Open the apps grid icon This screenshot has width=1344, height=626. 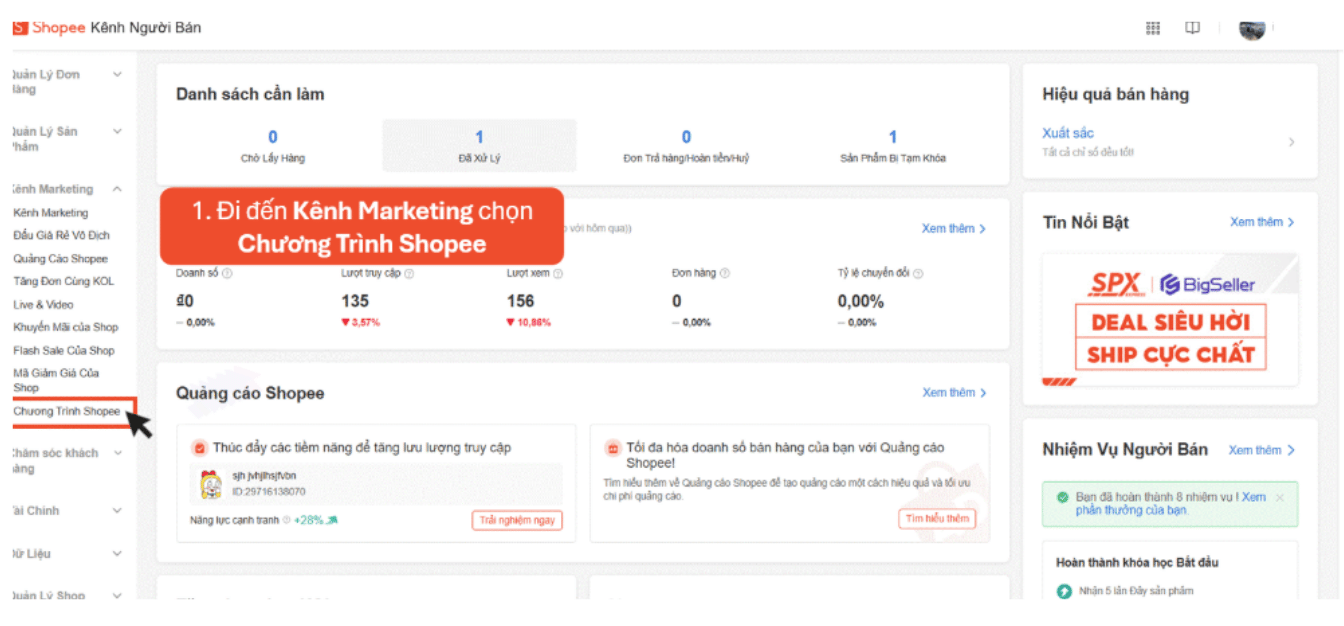point(1153,28)
